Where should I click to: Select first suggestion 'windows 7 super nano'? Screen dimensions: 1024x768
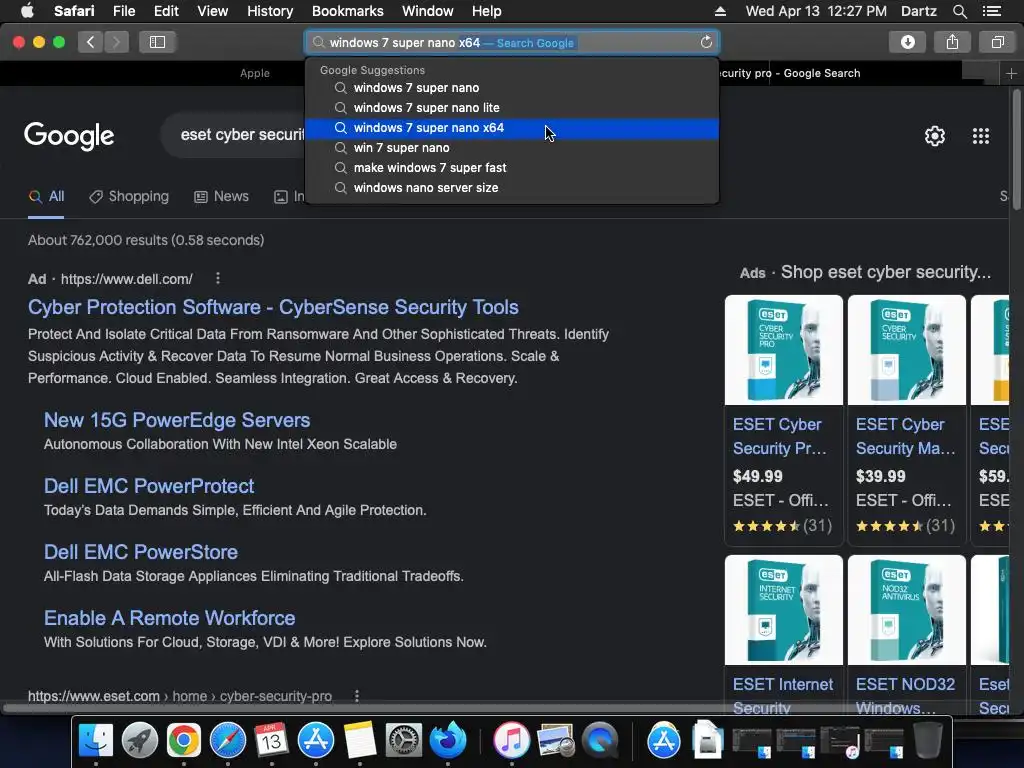[512, 88]
